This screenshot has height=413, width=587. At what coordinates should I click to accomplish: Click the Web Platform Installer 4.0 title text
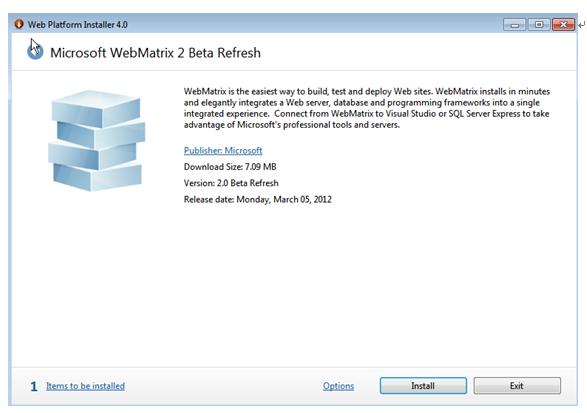(x=77, y=25)
